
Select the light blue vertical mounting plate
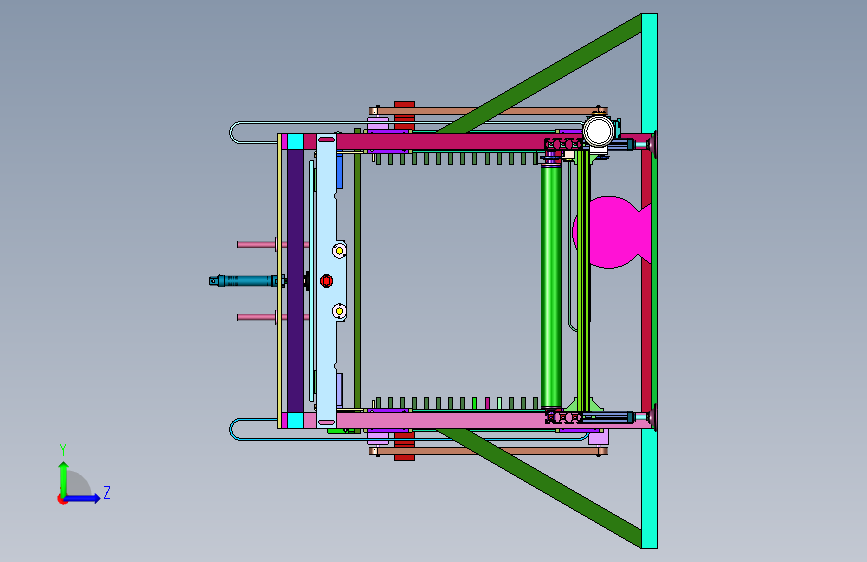(326, 280)
